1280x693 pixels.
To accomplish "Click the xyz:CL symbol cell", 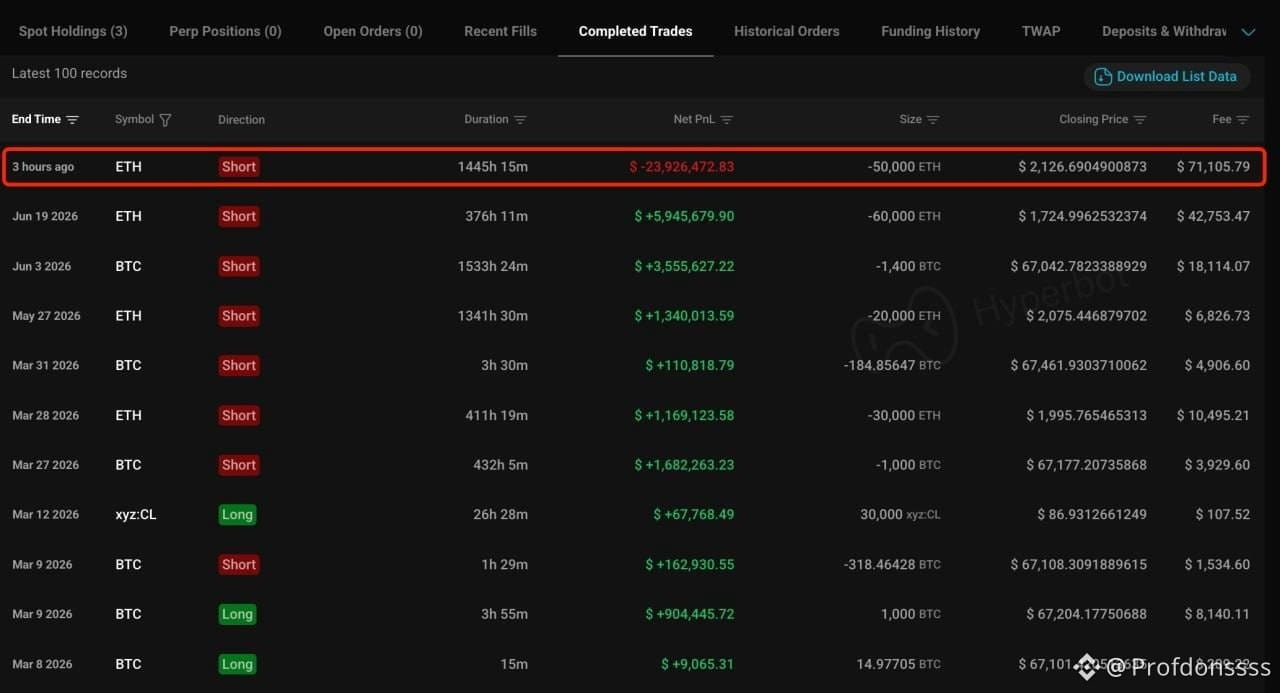I will click(x=136, y=515).
